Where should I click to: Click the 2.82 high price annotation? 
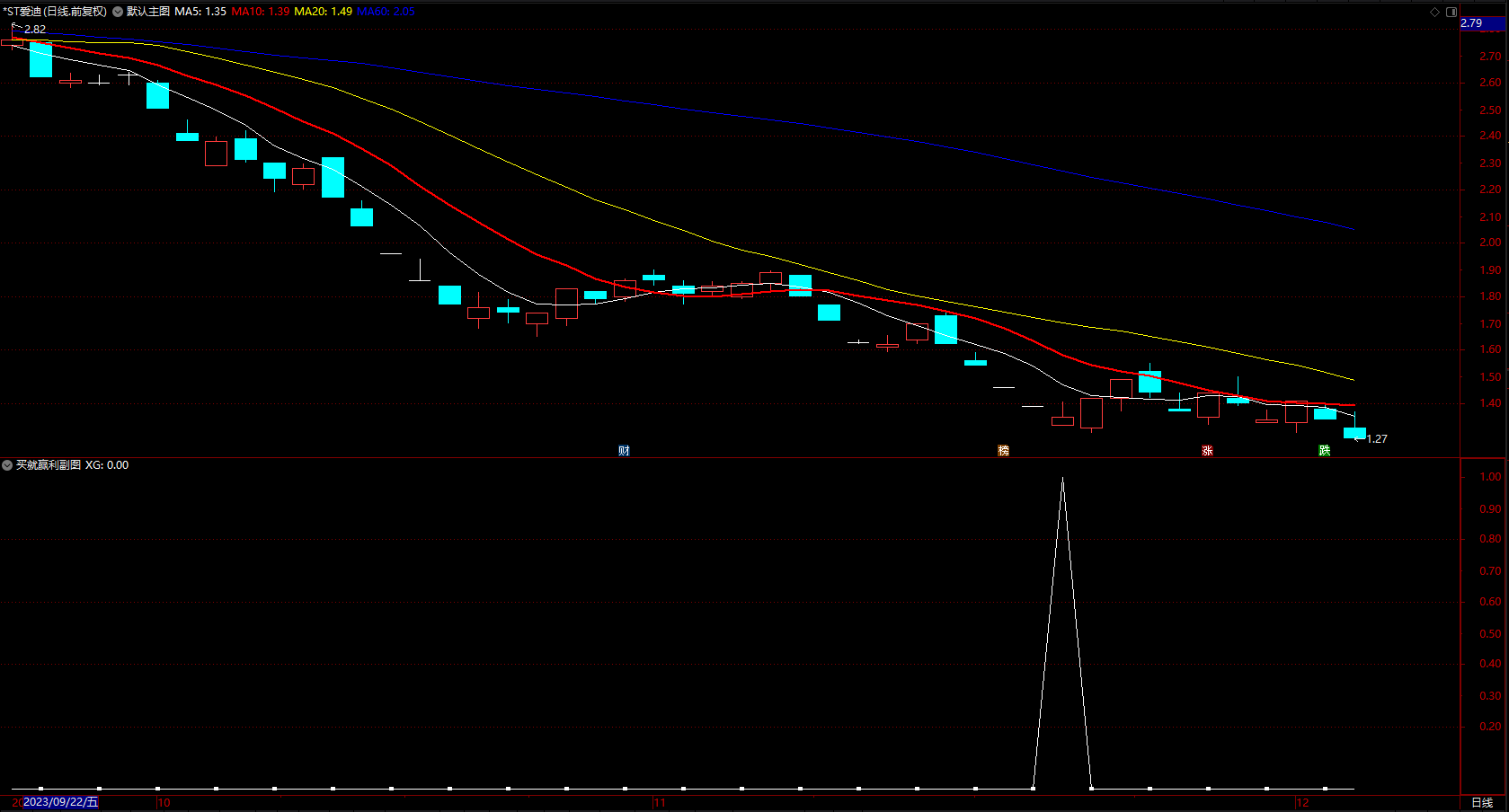click(x=35, y=30)
